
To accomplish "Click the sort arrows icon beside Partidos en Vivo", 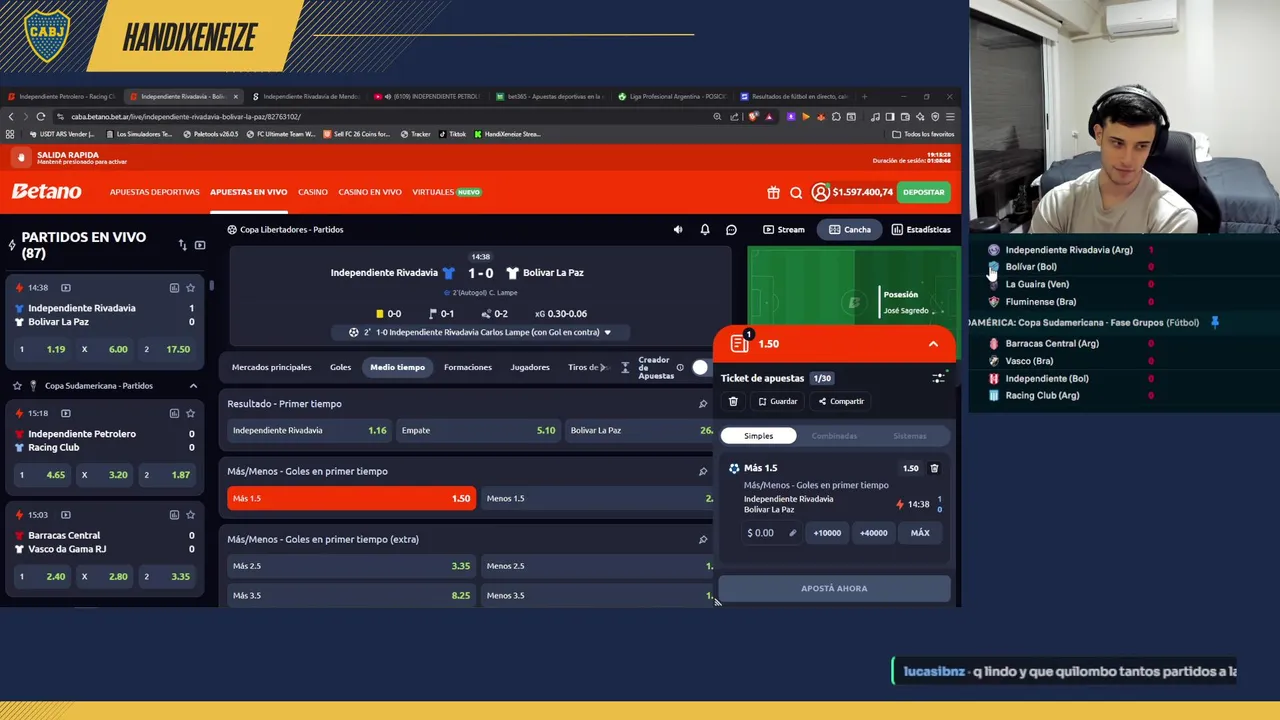I will pyautogui.click(x=182, y=245).
